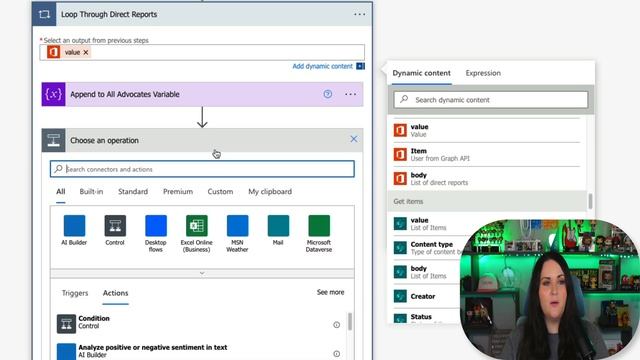Click the See more link
The width and height of the screenshot is (640, 360).
tap(330, 292)
